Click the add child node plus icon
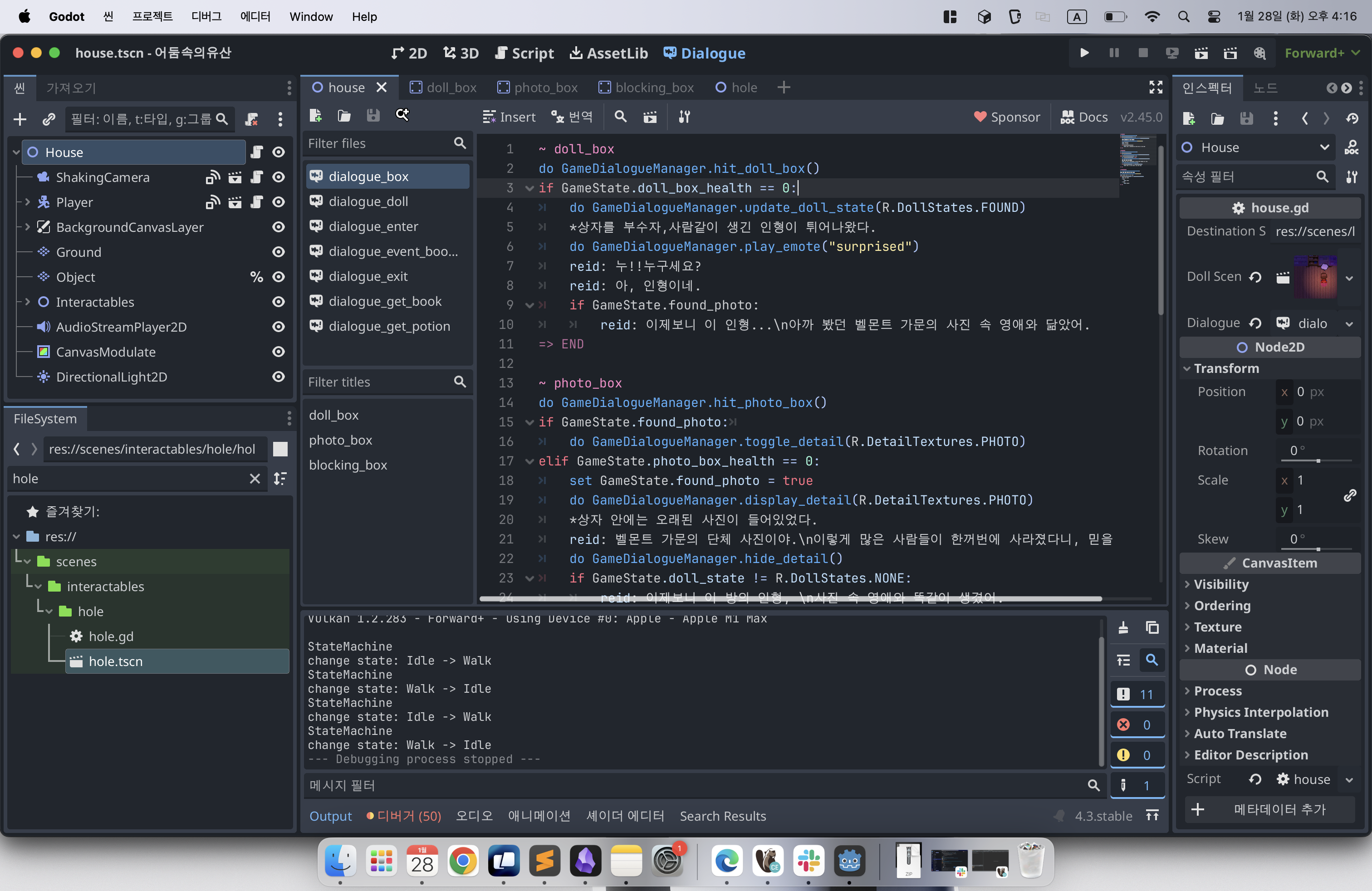Image resolution: width=1372 pixels, height=891 pixels. (20, 119)
